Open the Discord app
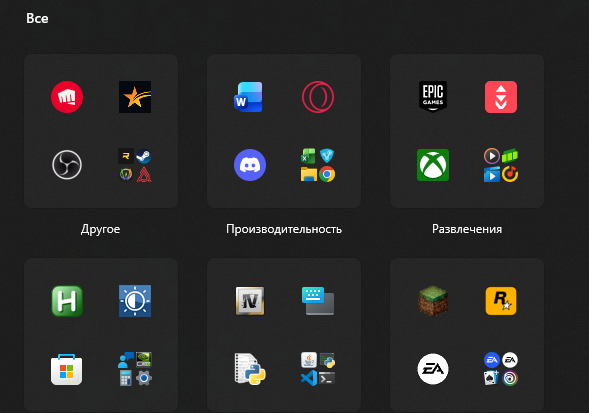Viewport: 589px width, 413px height. [x=250, y=165]
